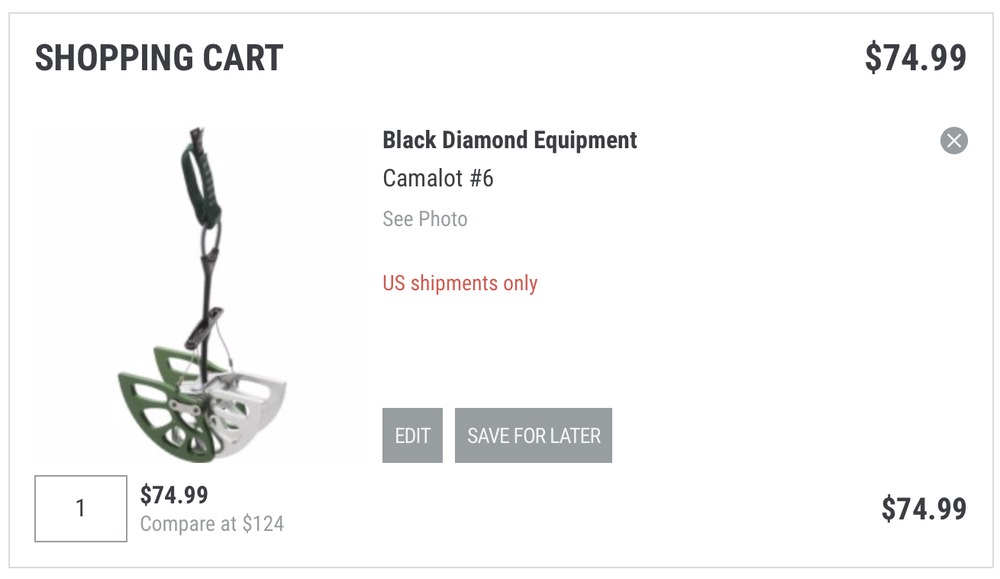Open the Camalot #6 product title
This screenshot has width=1000, height=579.
(438, 179)
